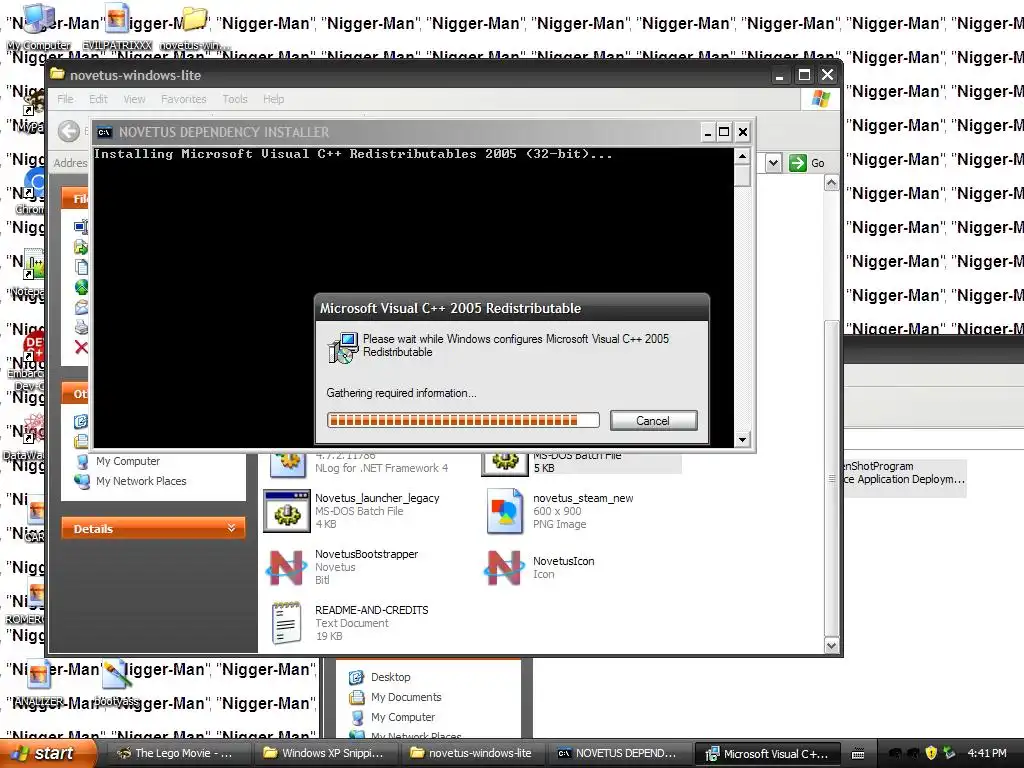Click the My Computer link in the background window

click(402, 717)
